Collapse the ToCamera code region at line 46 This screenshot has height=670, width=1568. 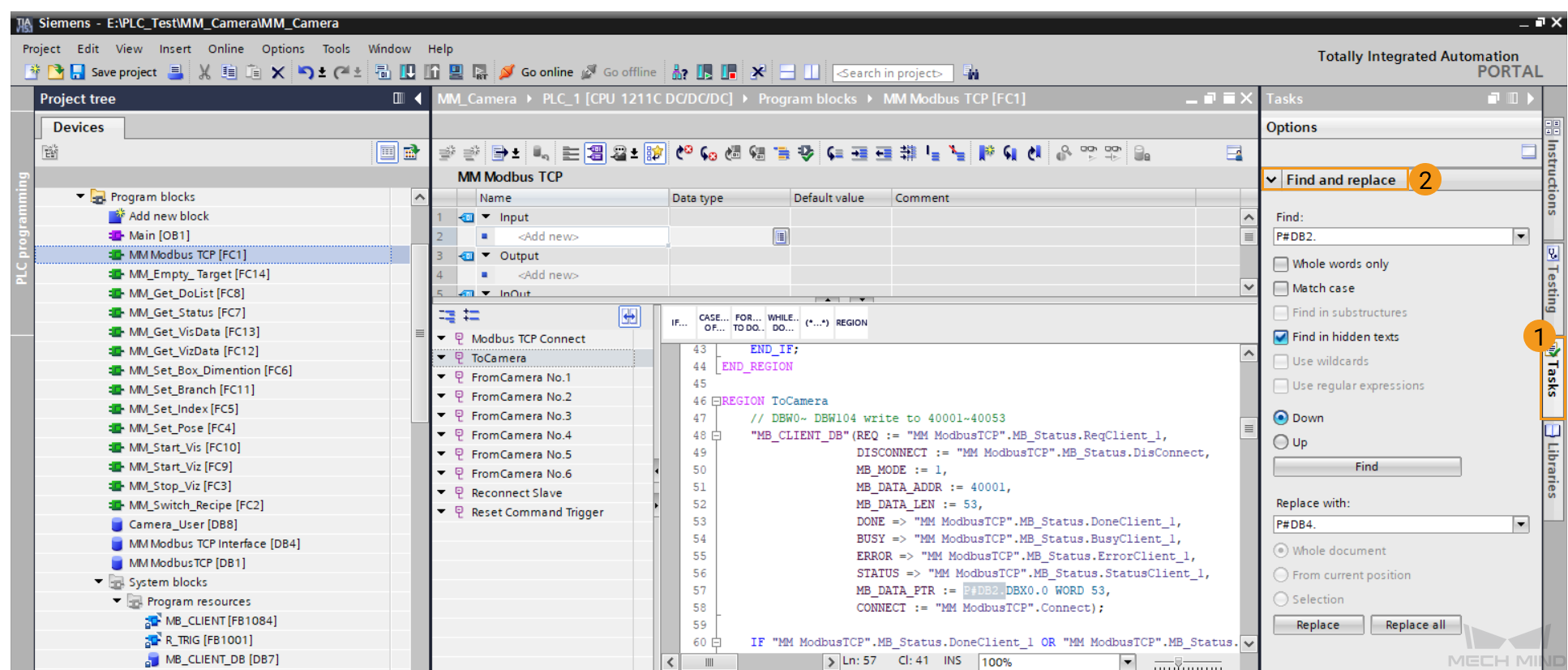(716, 401)
